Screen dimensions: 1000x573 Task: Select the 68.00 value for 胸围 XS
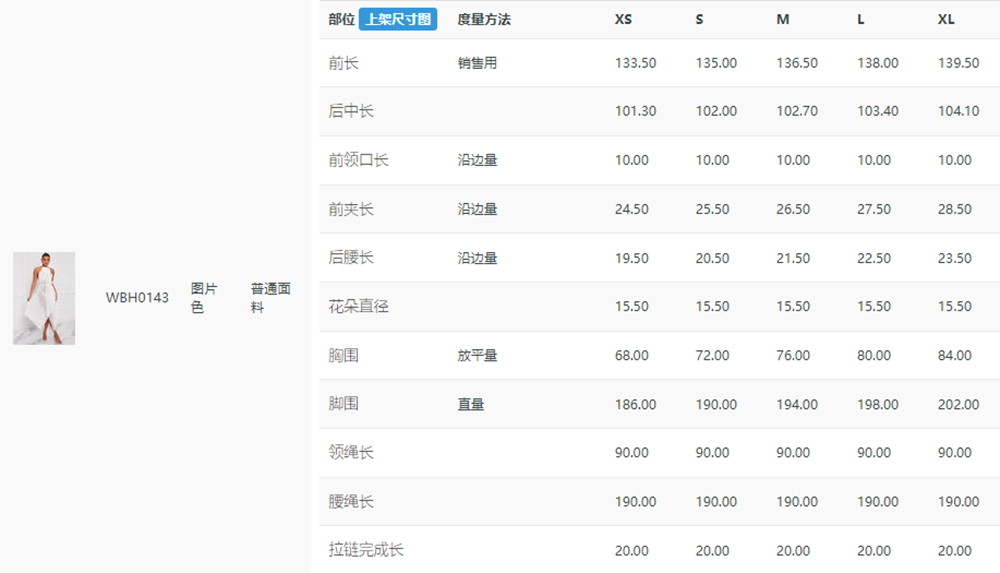click(x=631, y=355)
